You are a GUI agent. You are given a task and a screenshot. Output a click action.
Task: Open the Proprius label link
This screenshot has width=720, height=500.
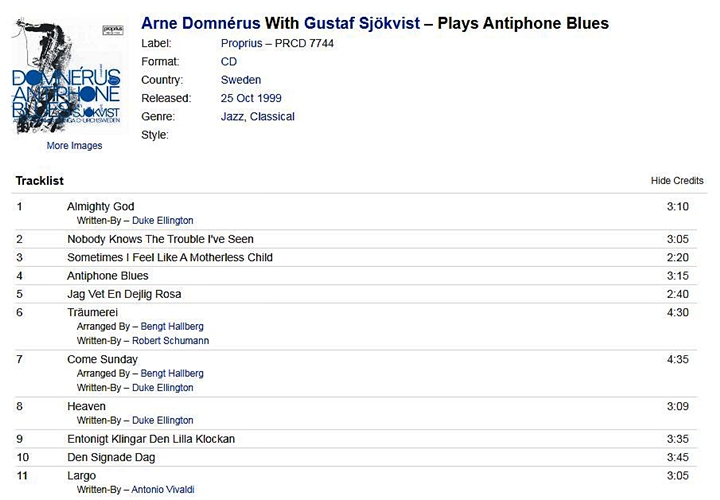click(242, 43)
